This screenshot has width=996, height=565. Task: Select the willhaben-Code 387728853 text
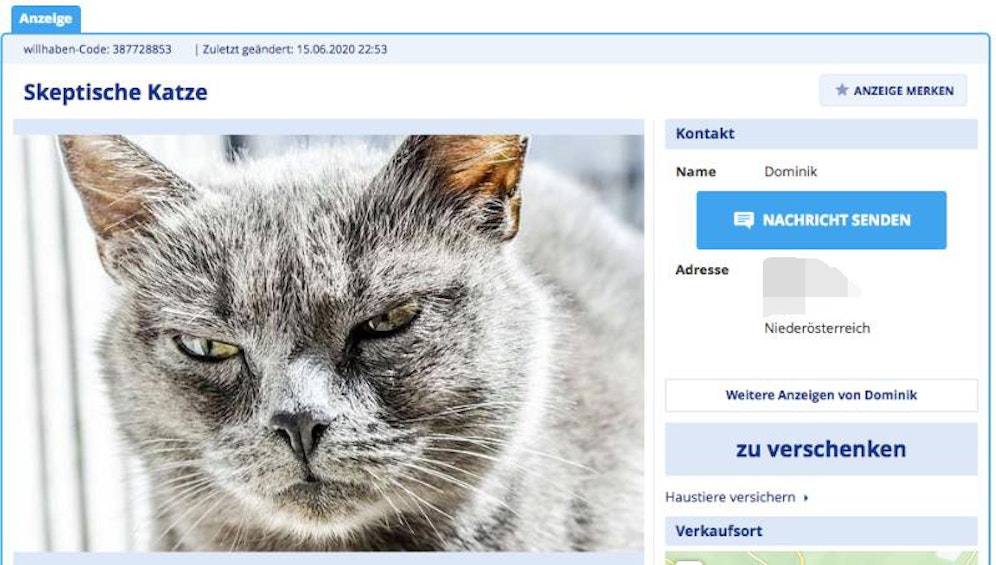click(x=97, y=49)
